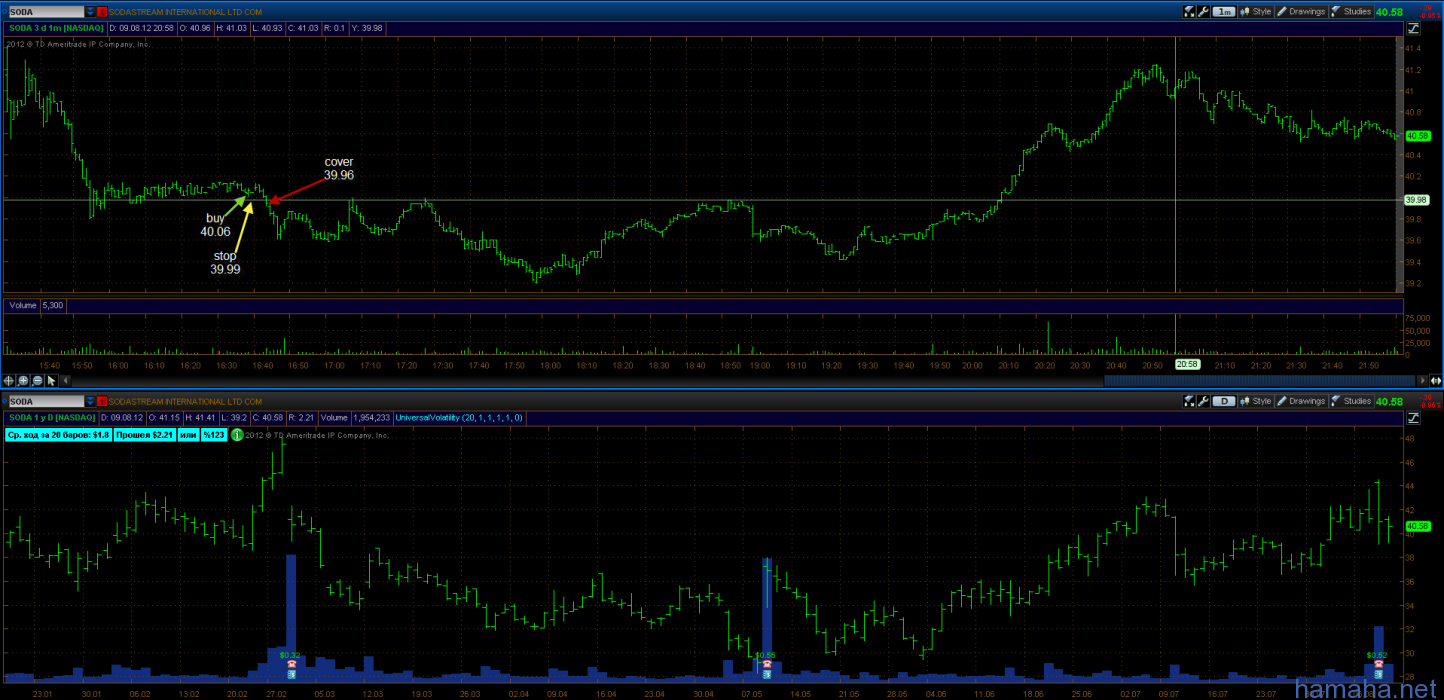Change the 1m timeframe button
Image resolution: width=1444 pixels, height=700 pixels.
(x=1224, y=11)
